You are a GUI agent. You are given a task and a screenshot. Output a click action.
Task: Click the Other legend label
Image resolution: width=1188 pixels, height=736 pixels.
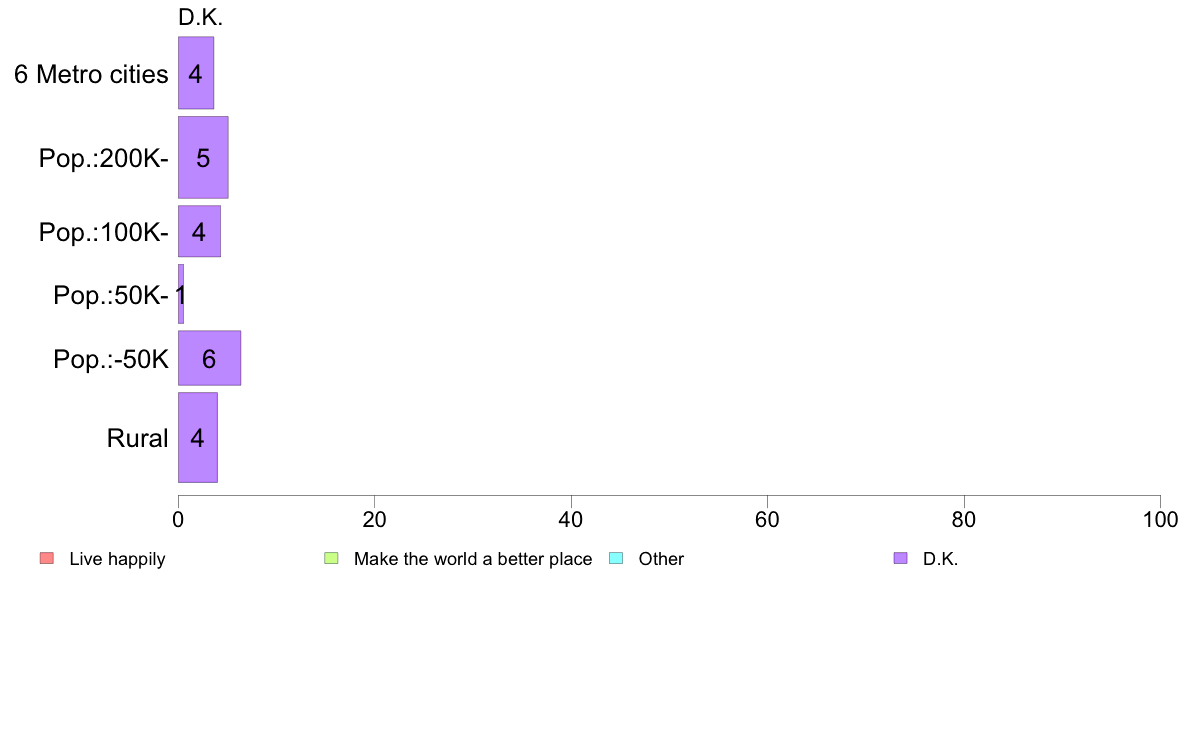pyautogui.click(x=661, y=559)
